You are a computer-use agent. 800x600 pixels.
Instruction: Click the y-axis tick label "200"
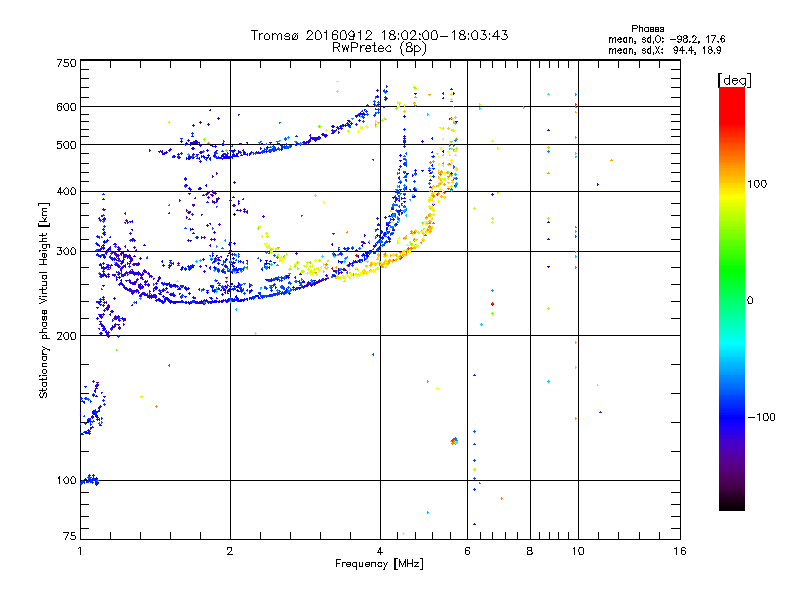tap(66, 336)
